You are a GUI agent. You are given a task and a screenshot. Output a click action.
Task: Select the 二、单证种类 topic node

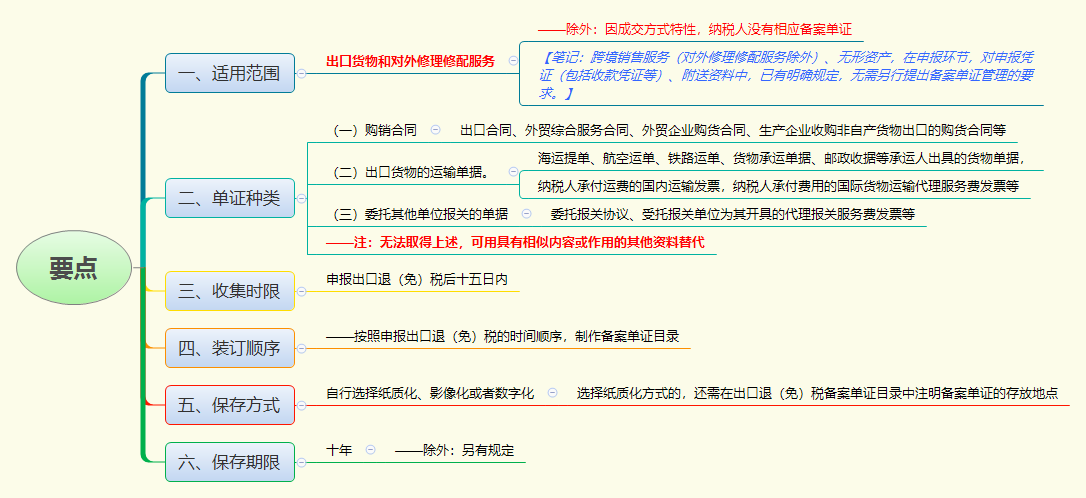[x=230, y=198]
